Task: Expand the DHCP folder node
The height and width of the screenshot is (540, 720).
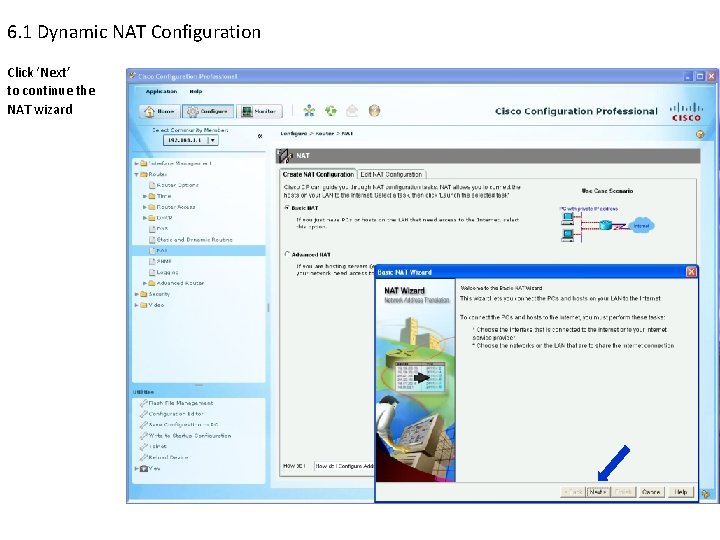Action: click(x=145, y=218)
